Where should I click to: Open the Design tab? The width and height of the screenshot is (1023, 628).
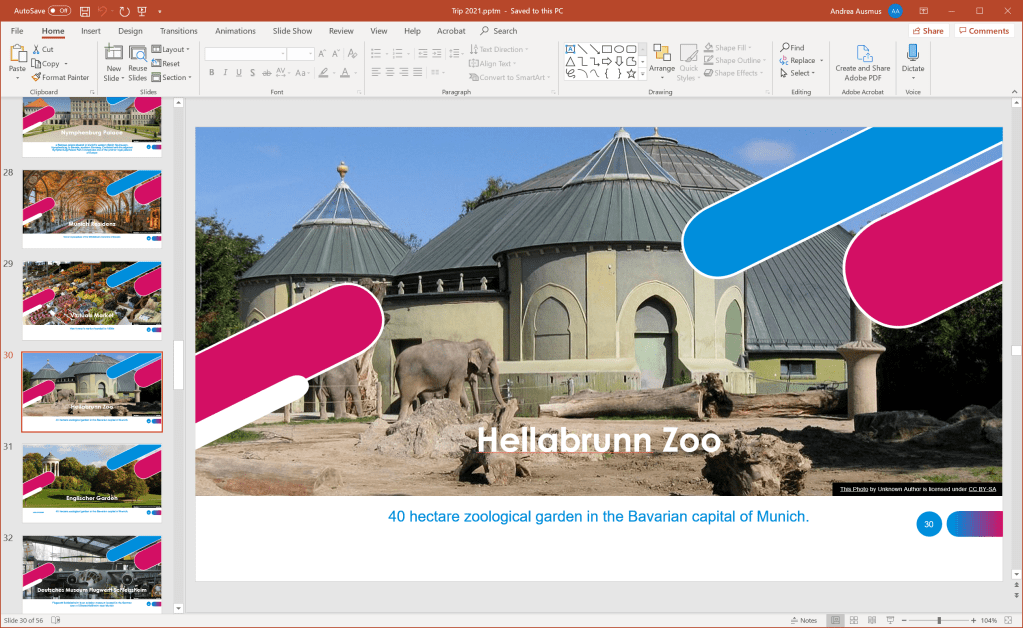(x=130, y=31)
